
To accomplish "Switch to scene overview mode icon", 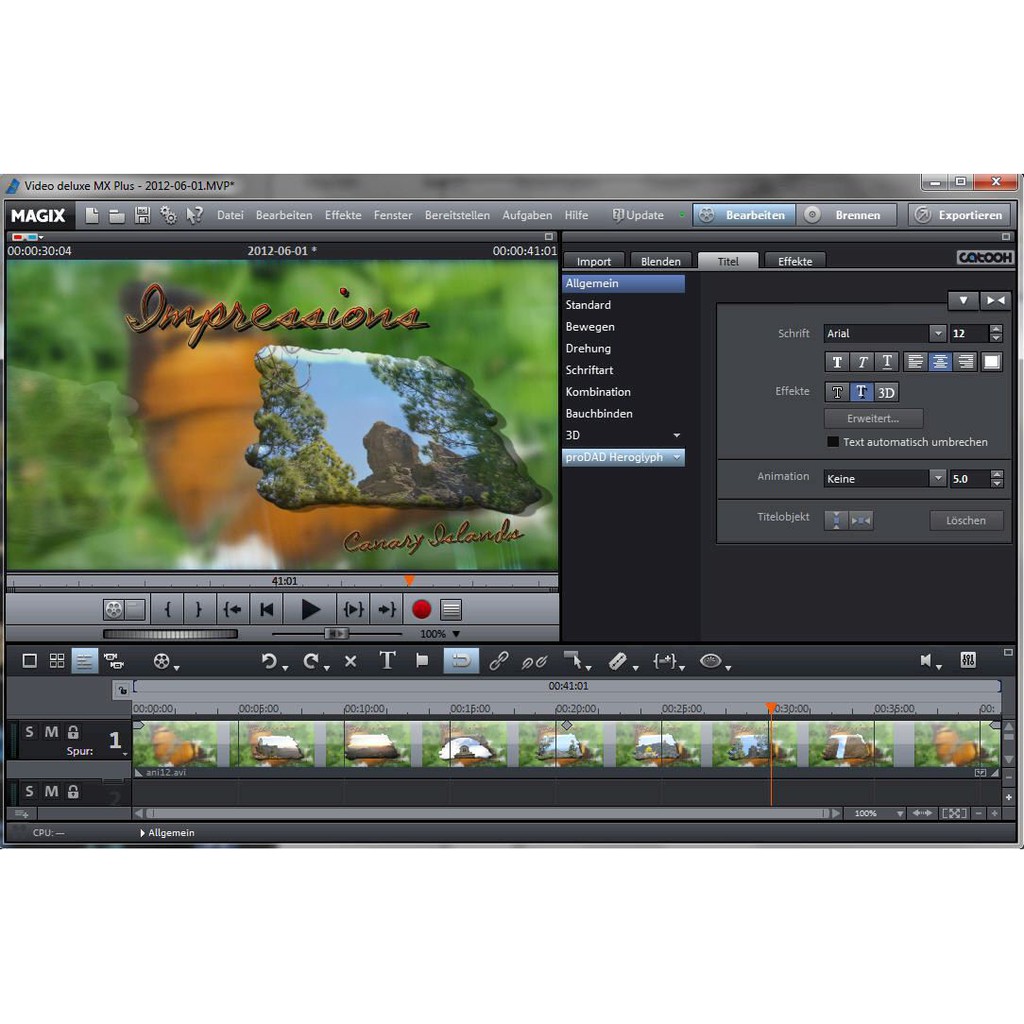I will pos(57,661).
